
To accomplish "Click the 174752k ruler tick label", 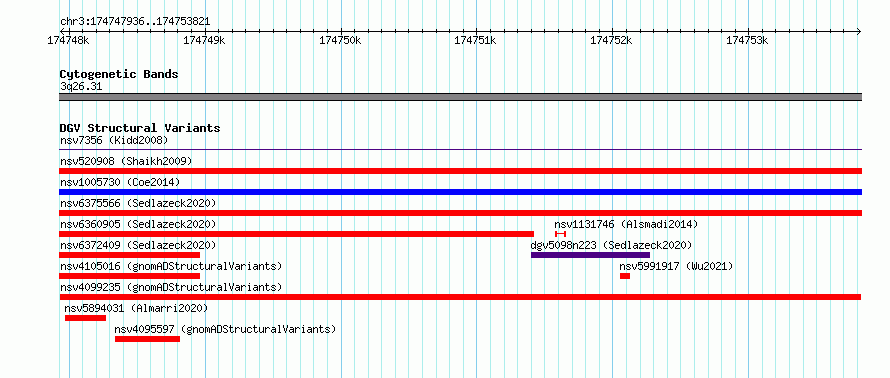I will pyautogui.click(x=611, y=41).
